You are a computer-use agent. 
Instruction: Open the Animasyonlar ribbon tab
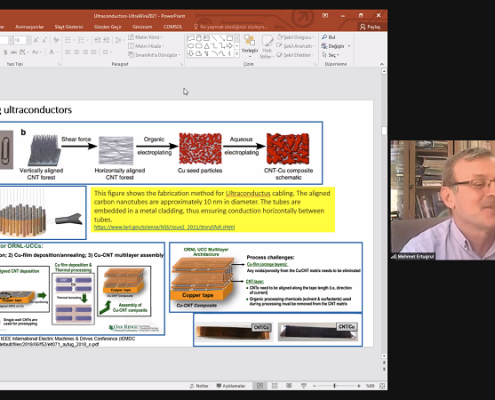pyautogui.click(x=29, y=27)
